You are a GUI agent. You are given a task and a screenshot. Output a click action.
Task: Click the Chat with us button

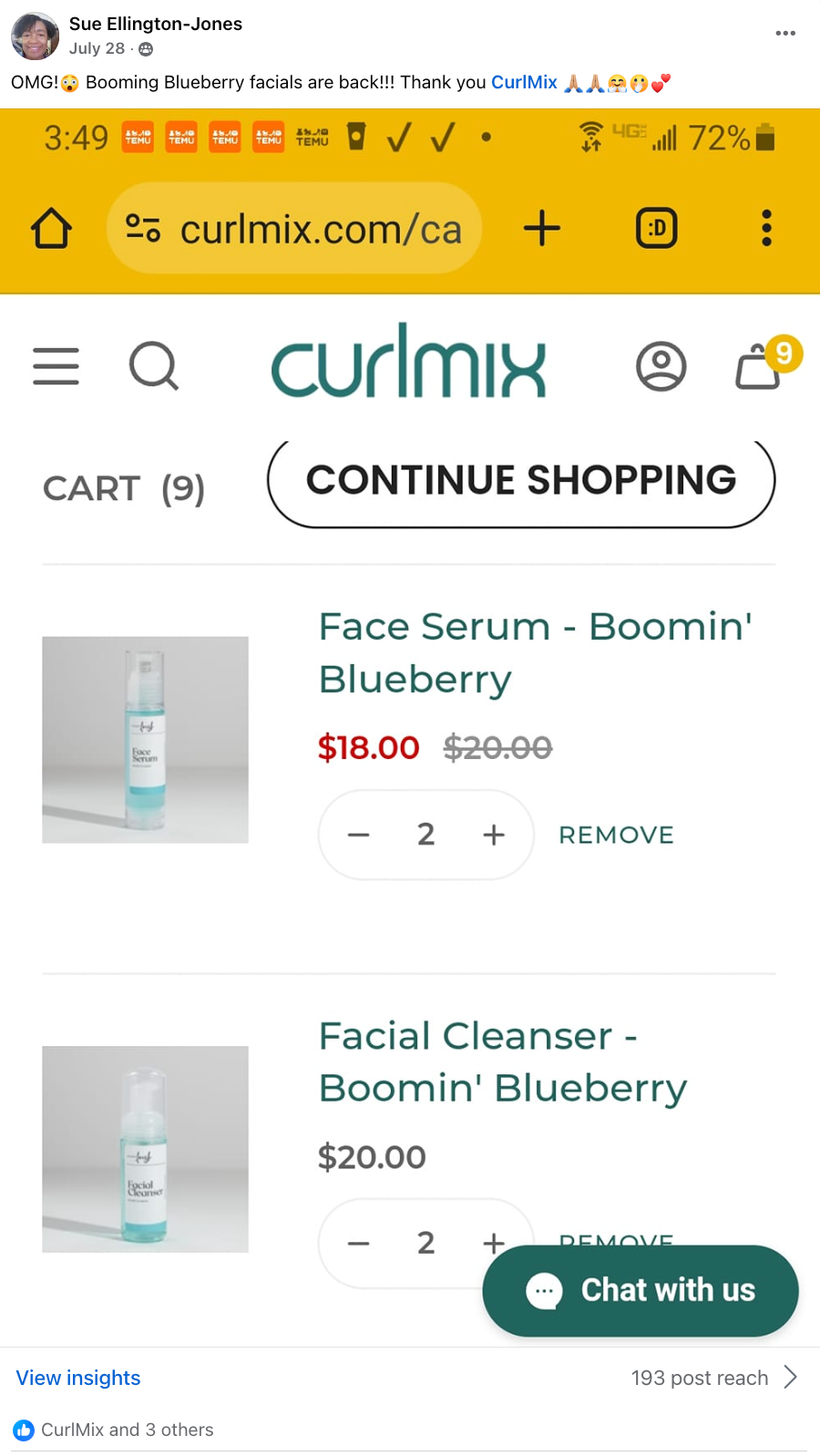[x=641, y=1290]
